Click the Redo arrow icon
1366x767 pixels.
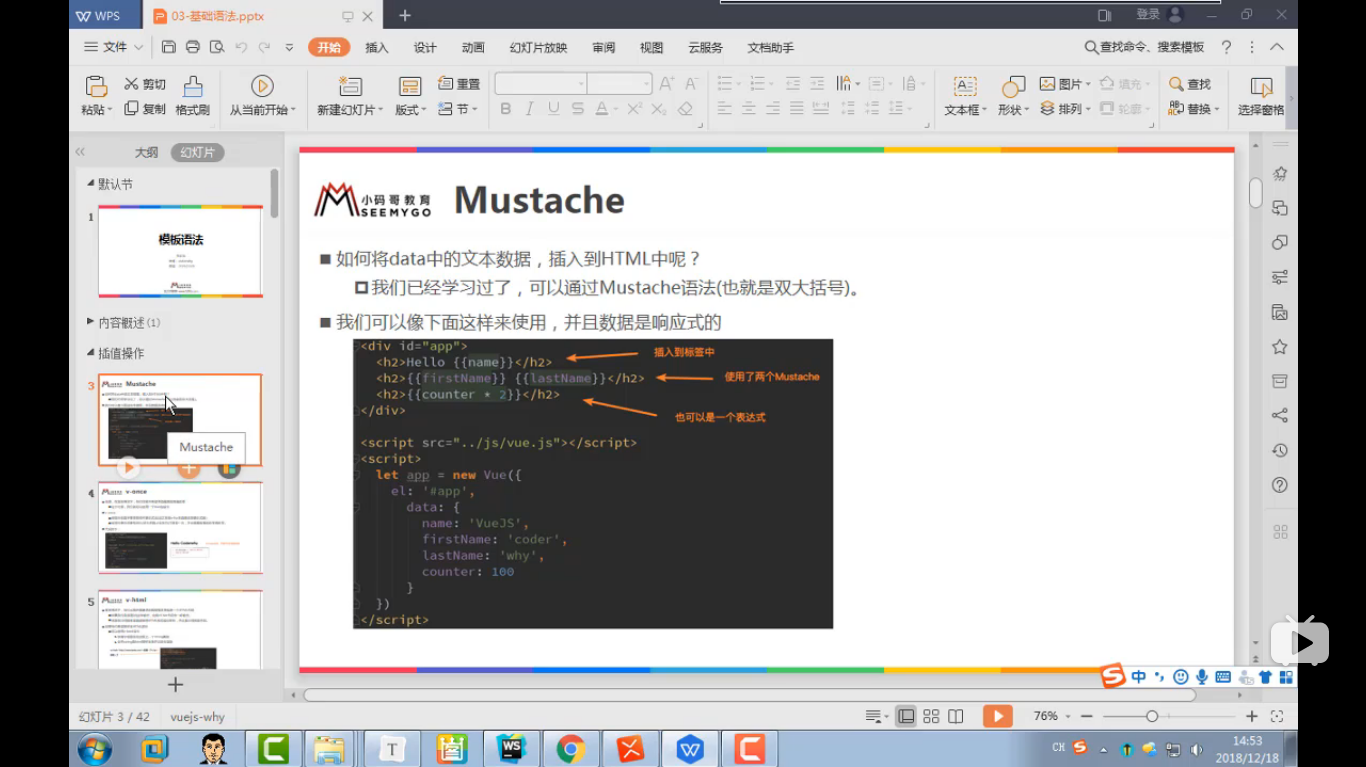coord(264,47)
